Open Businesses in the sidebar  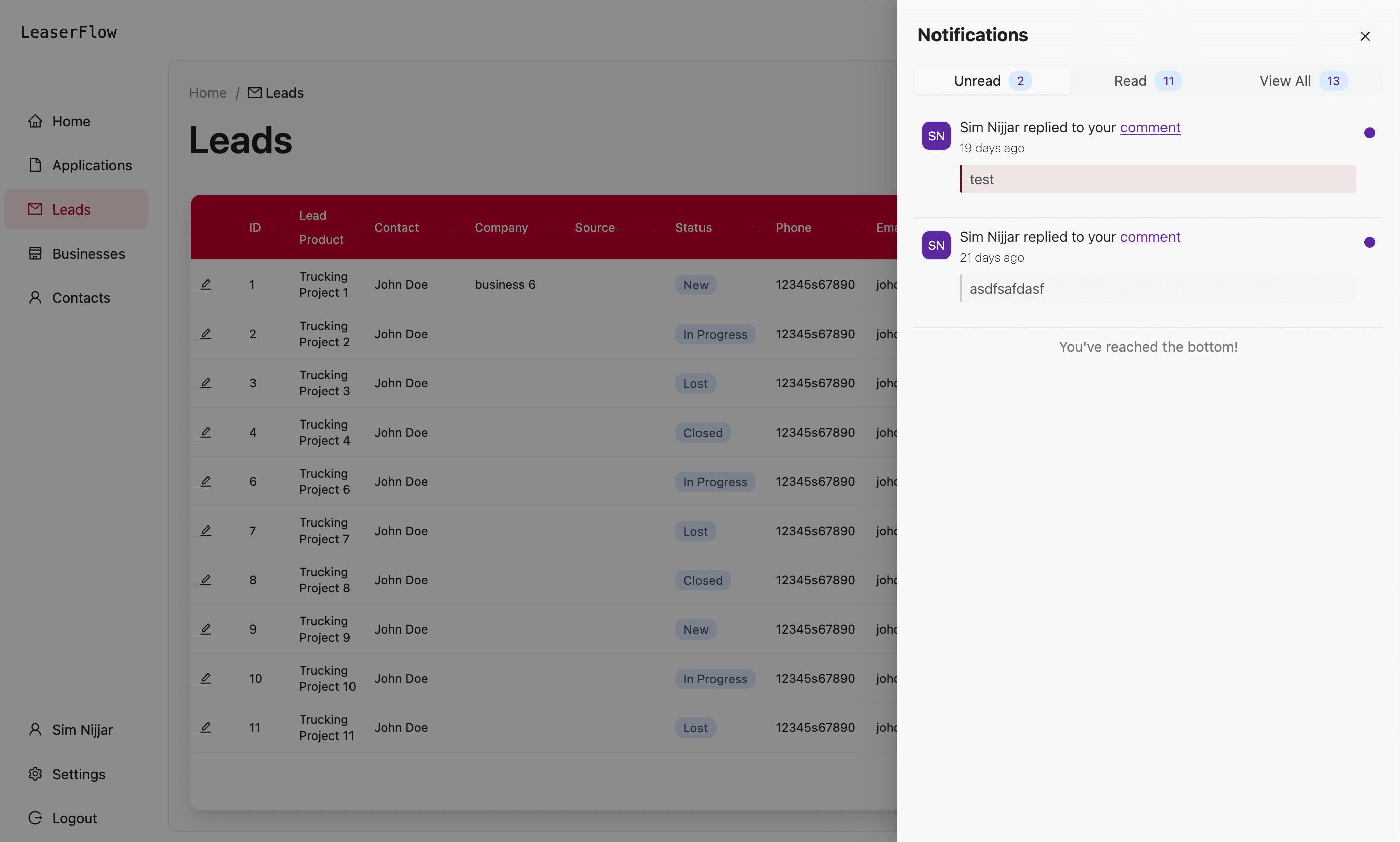76,254
